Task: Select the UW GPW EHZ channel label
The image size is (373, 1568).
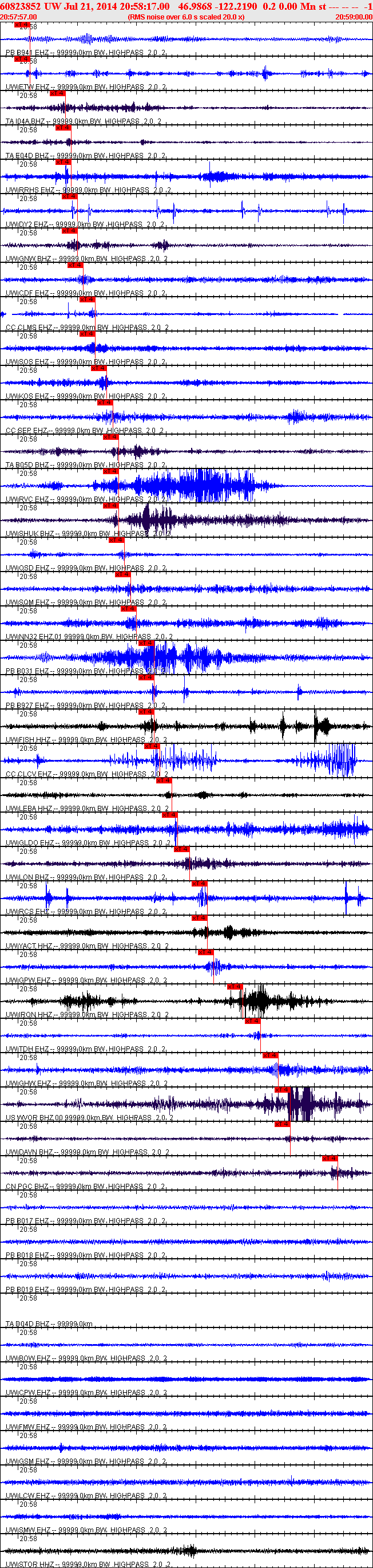Action: pyautogui.click(x=28, y=980)
